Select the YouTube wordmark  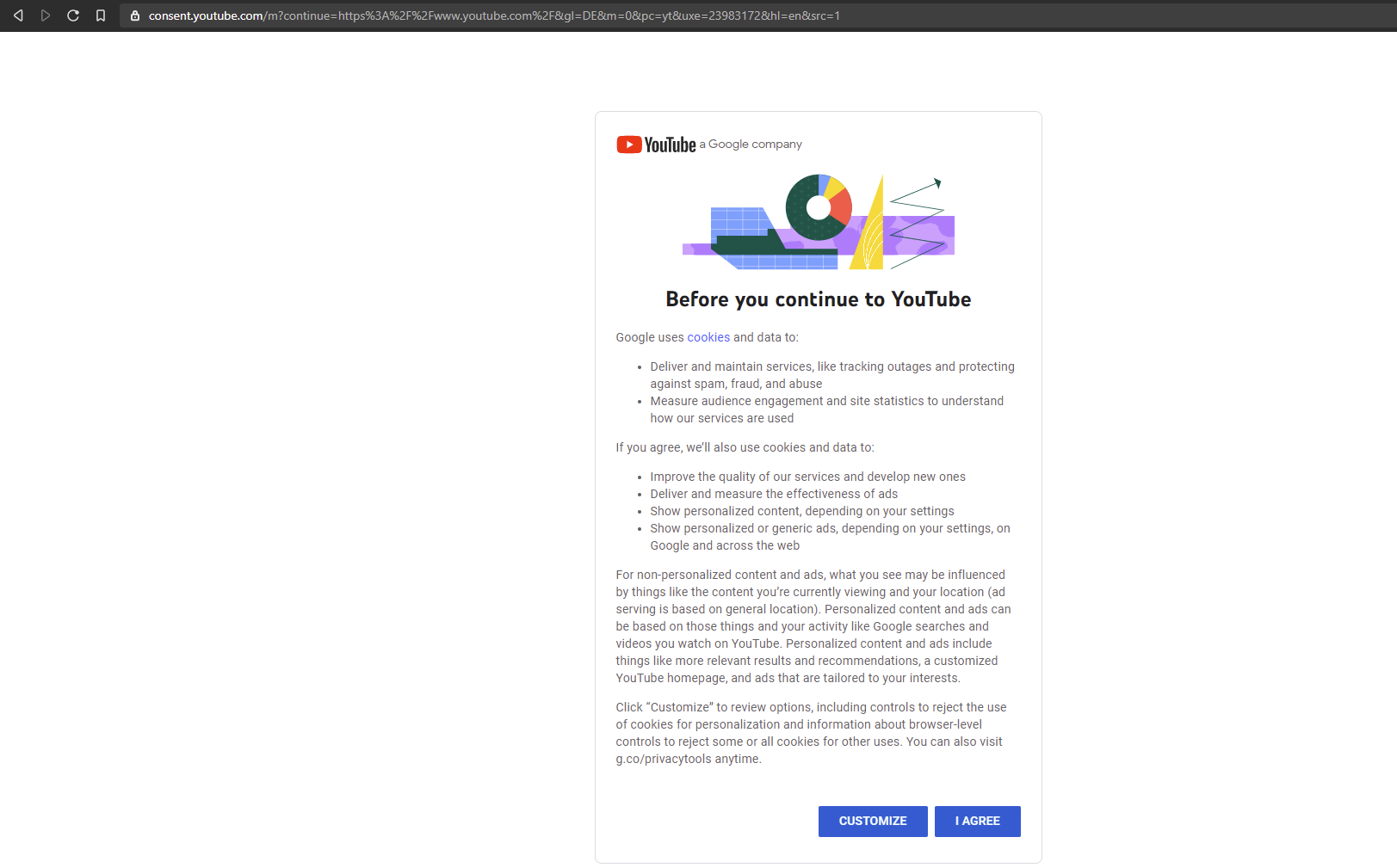click(671, 144)
